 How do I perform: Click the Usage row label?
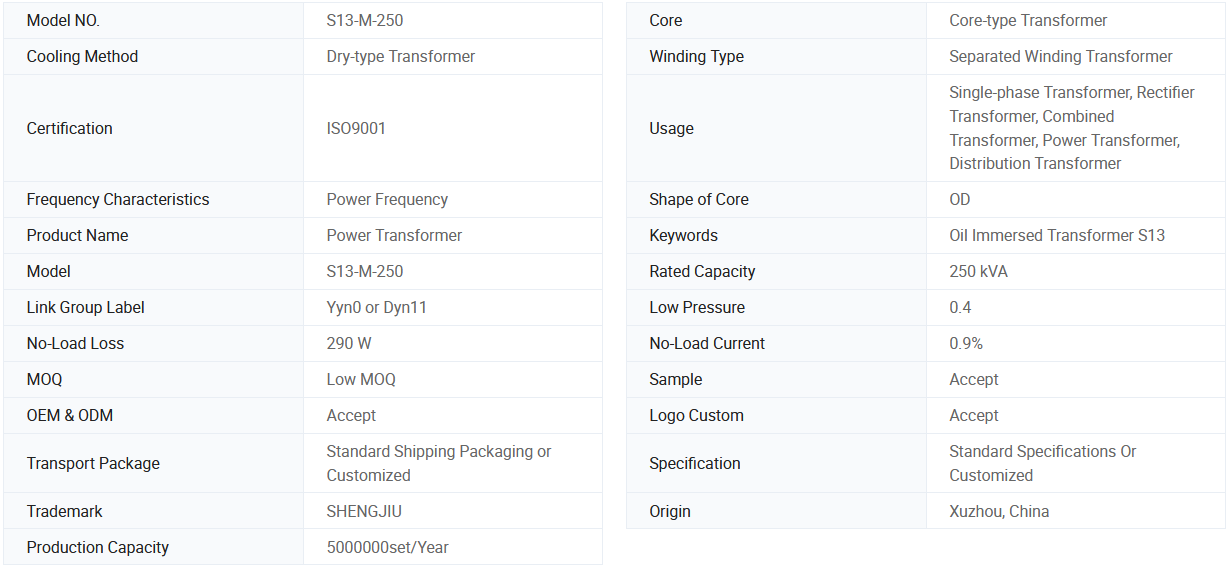pyautogui.click(x=671, y=128)
